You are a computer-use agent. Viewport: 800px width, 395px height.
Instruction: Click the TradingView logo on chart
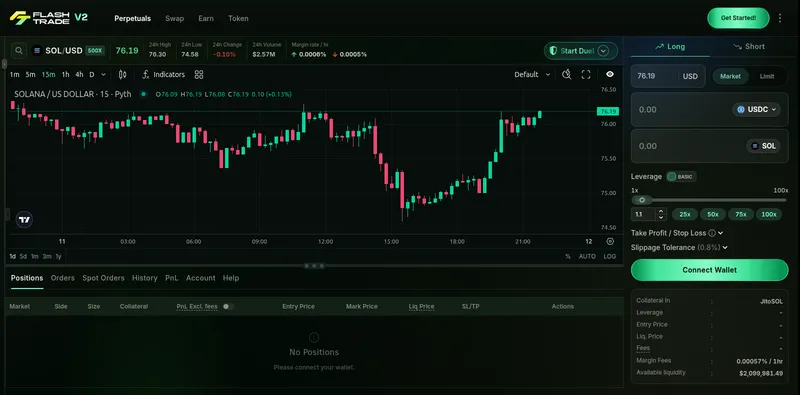pyautogui.click(x=24, y=219)
